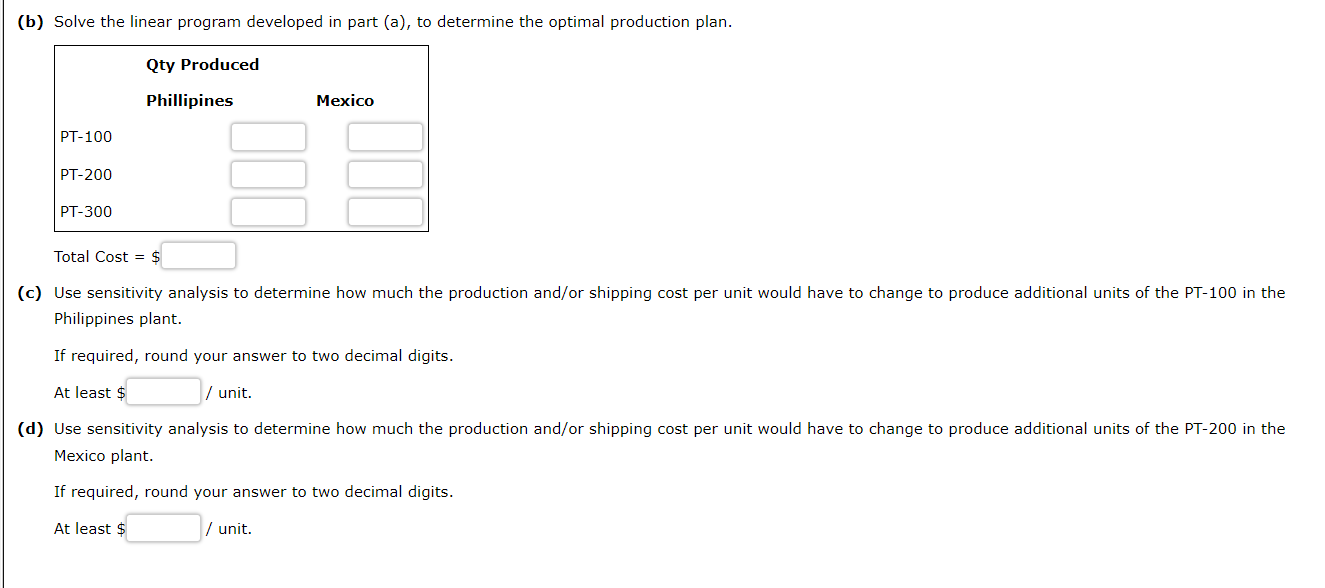Click the At least amount field in part (c)
Image resolution: width=1325 pixels, height=588 pixels.
162,391
